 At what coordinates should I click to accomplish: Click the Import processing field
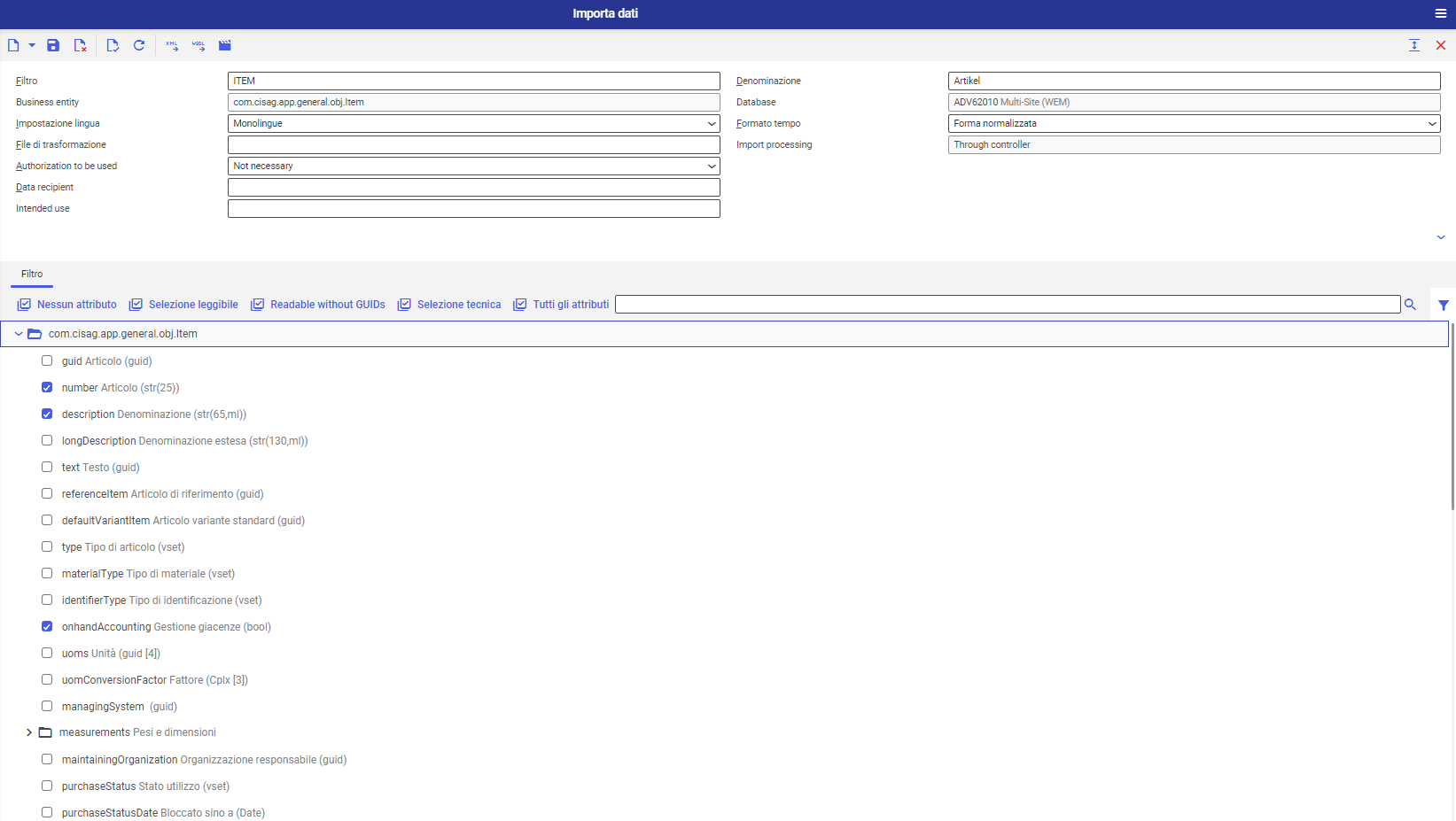coord(1195,144)
